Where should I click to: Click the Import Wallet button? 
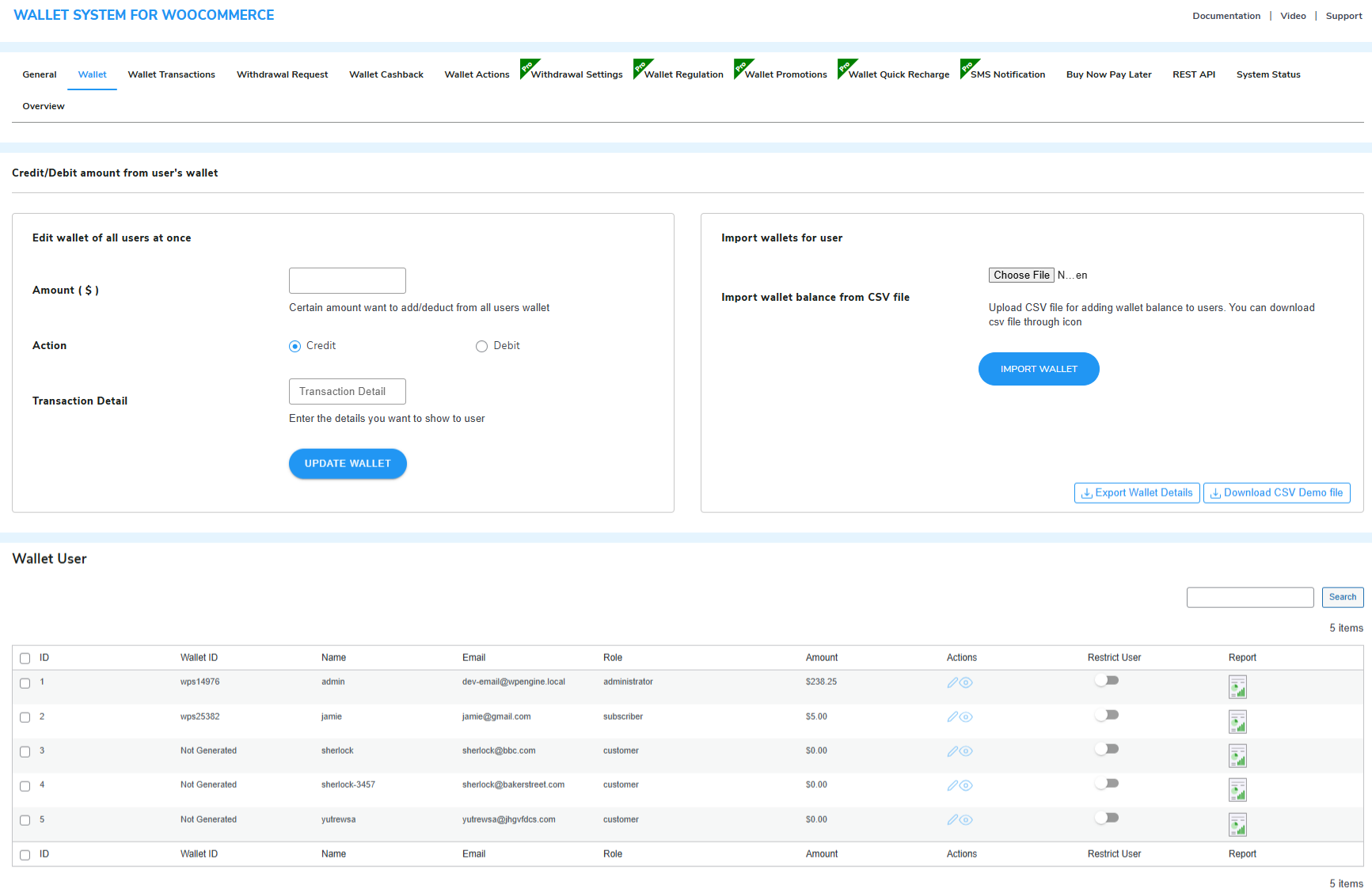click(1039, 369)
